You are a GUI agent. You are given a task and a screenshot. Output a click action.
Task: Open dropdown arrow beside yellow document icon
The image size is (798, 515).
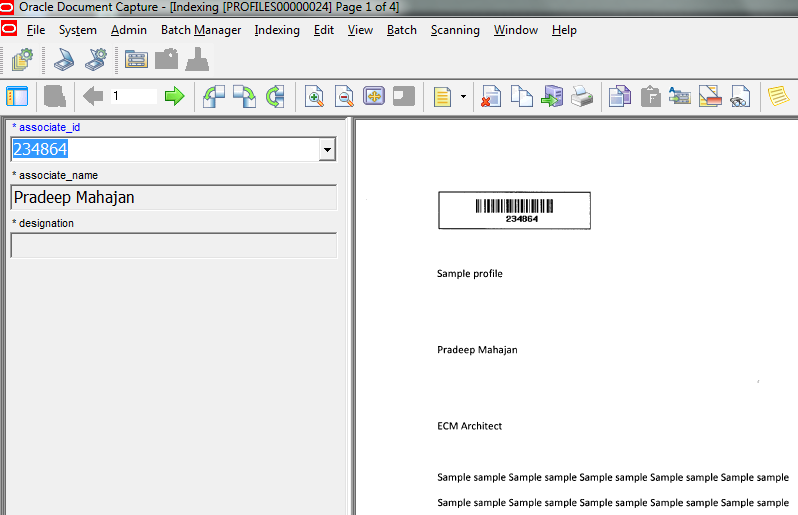point(463,97)
